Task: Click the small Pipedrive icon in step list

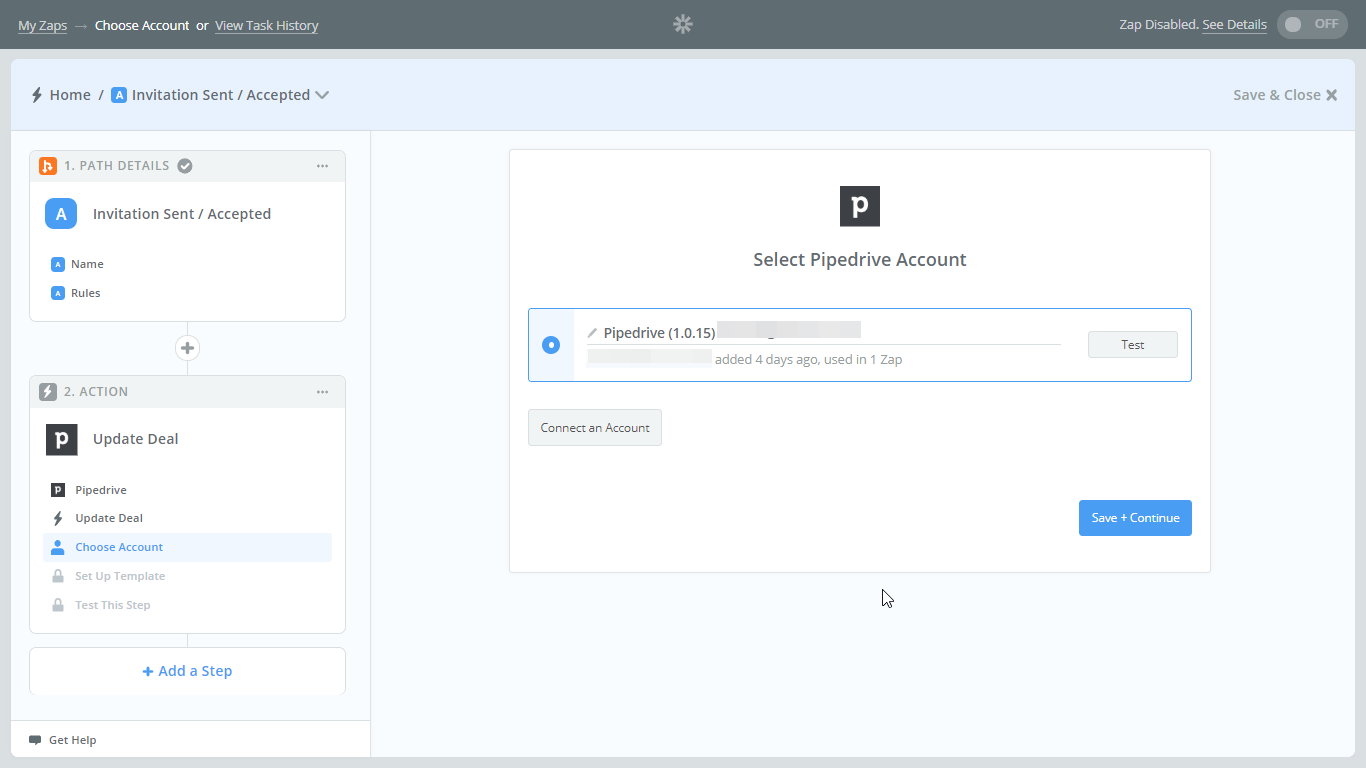Action: pos(58,490)
